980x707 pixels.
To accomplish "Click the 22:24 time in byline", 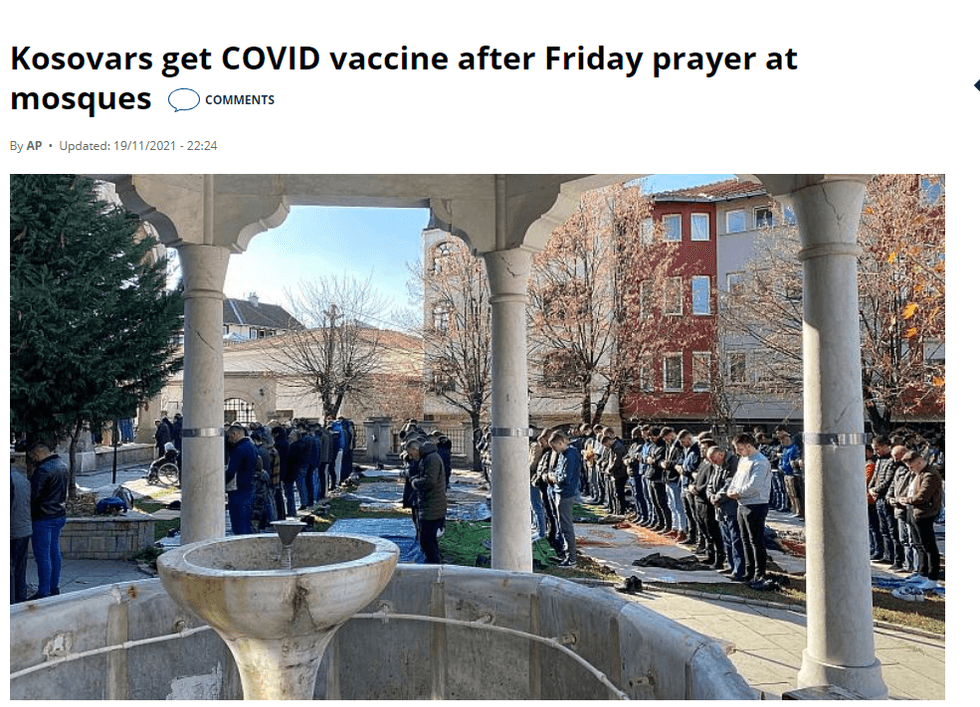I will [x=202, y=146].
